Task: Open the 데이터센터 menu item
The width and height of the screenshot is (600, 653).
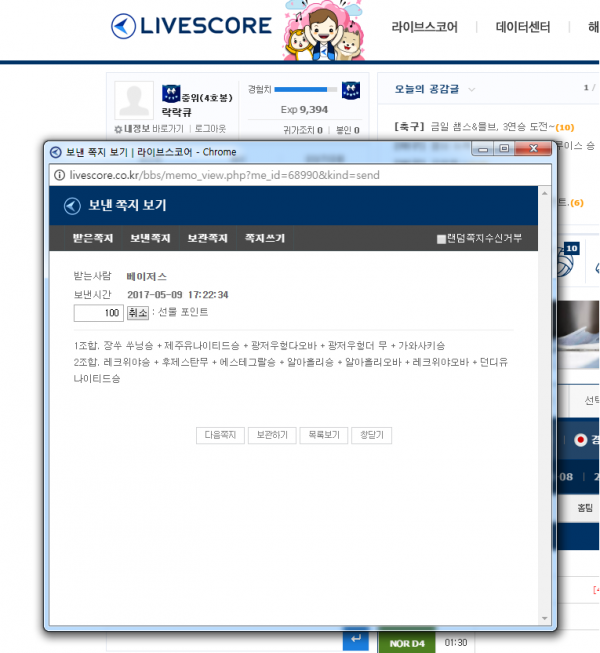Action: point(523,27)
